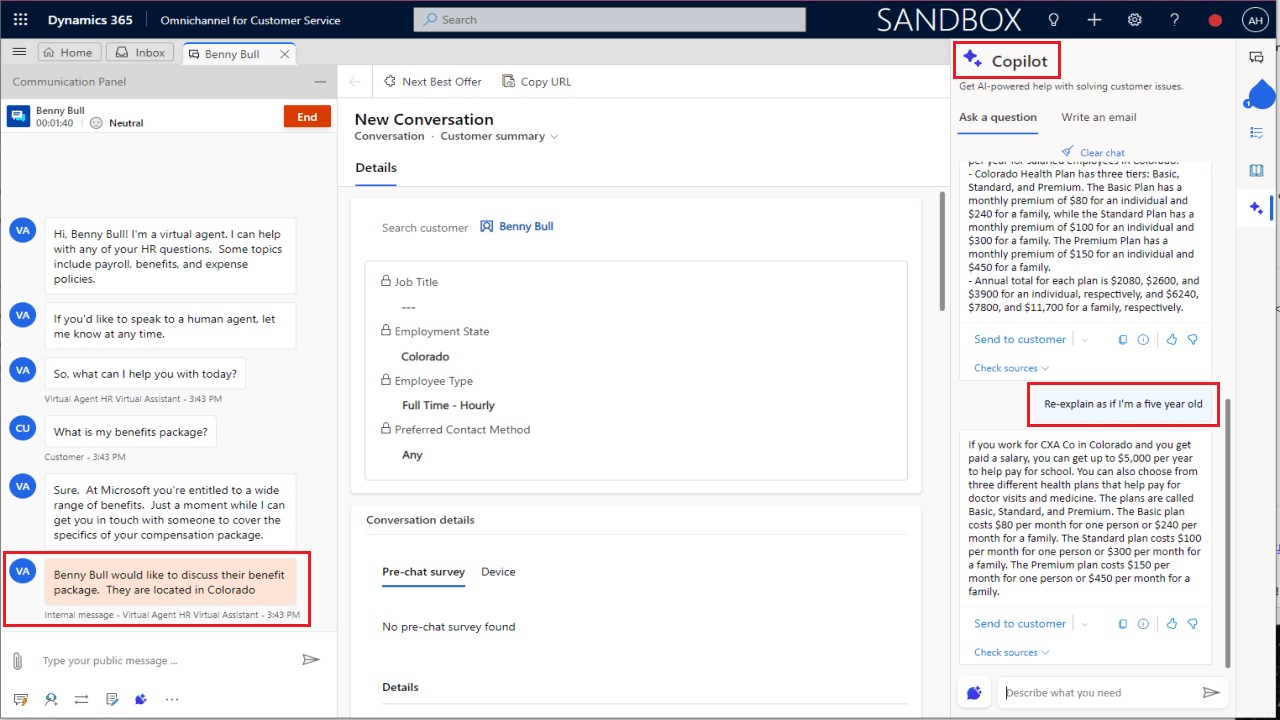Thumbs down the CXA Co explanation
This screenshot has height=720, width=1280.
tap(1192, 624)
